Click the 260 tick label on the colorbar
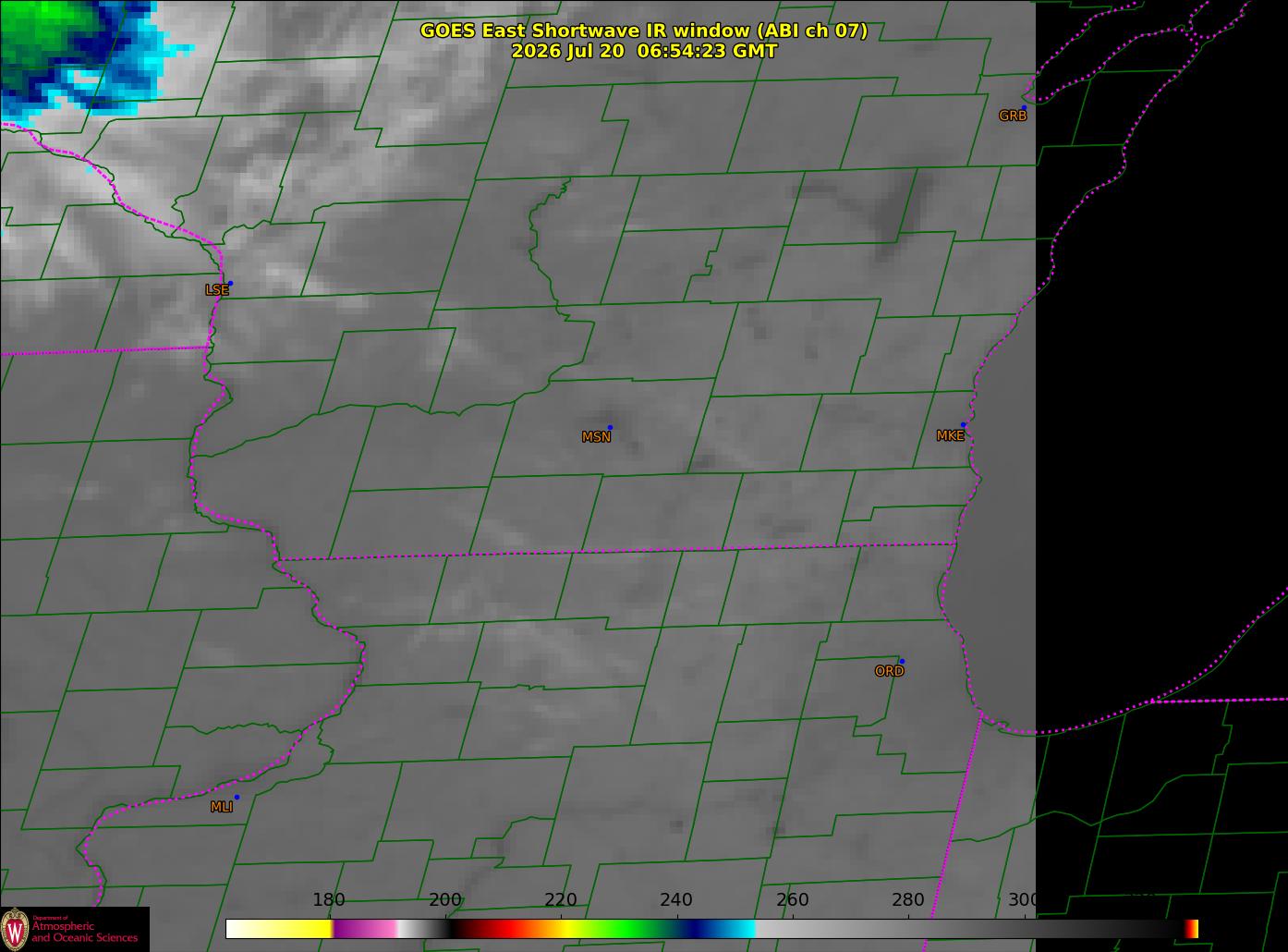Screen dimensions: 1288x952 tap(792, 900)
